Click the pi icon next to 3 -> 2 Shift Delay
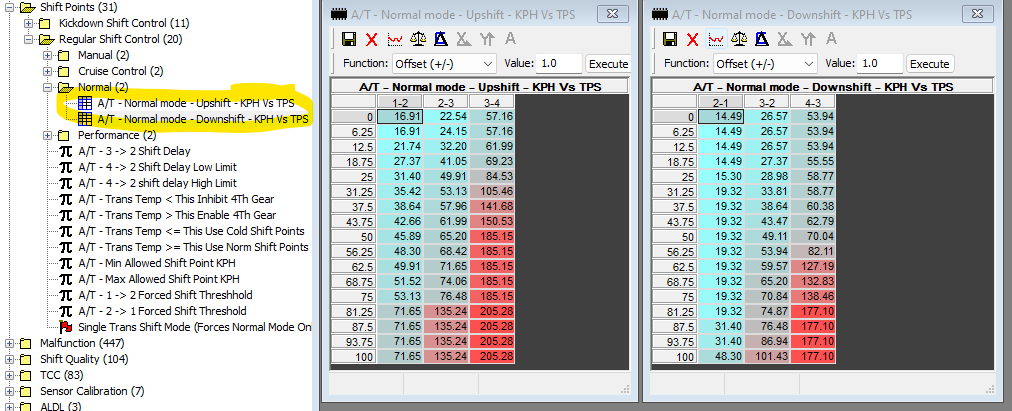The height and width of the screenshot is (411, 1012). click(65, 151)
